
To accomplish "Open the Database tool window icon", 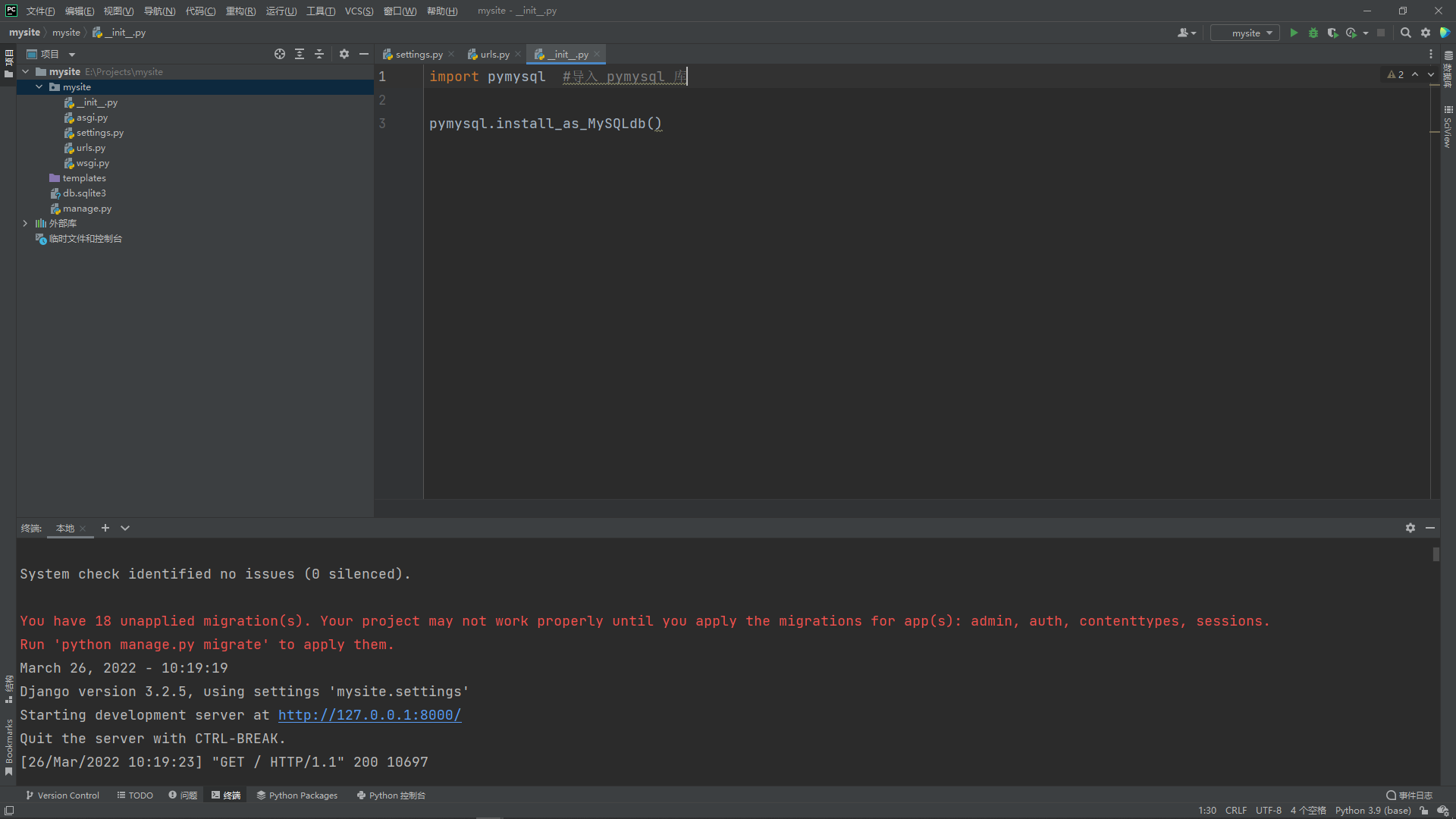I will click(1448, 69).
